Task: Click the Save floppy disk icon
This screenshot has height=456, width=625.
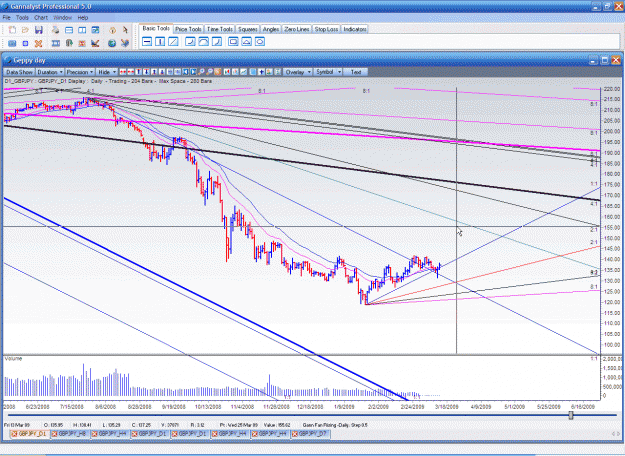Action: 39,30
